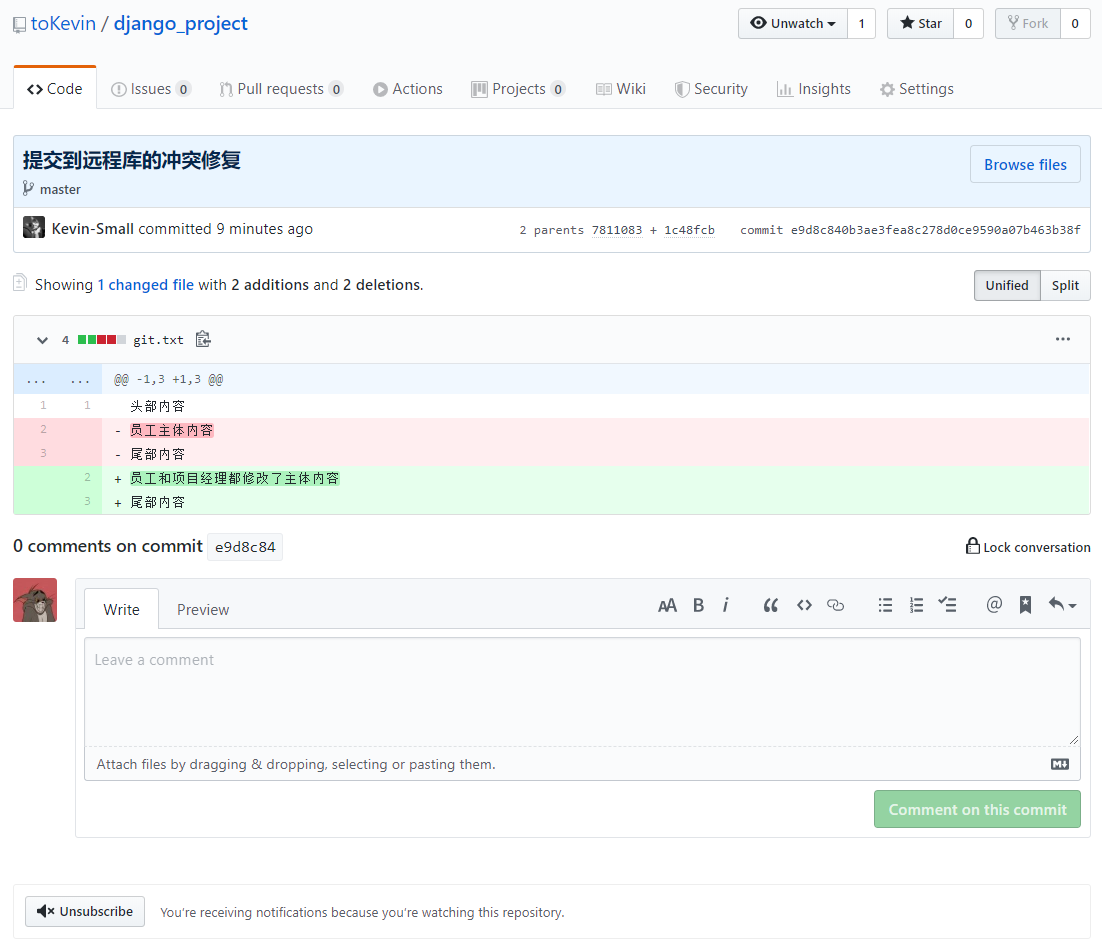
Task: Open the stargazers count
Action: 968,23
